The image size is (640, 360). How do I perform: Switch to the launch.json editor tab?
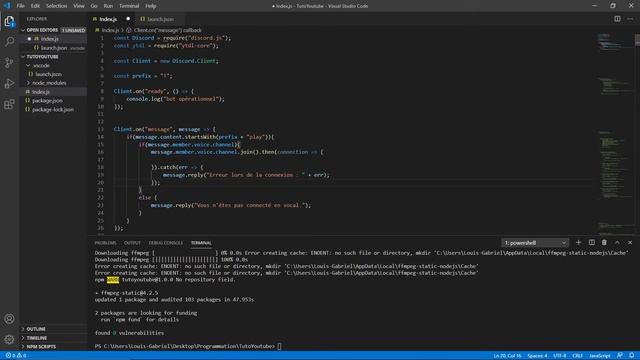coord(160,19)
